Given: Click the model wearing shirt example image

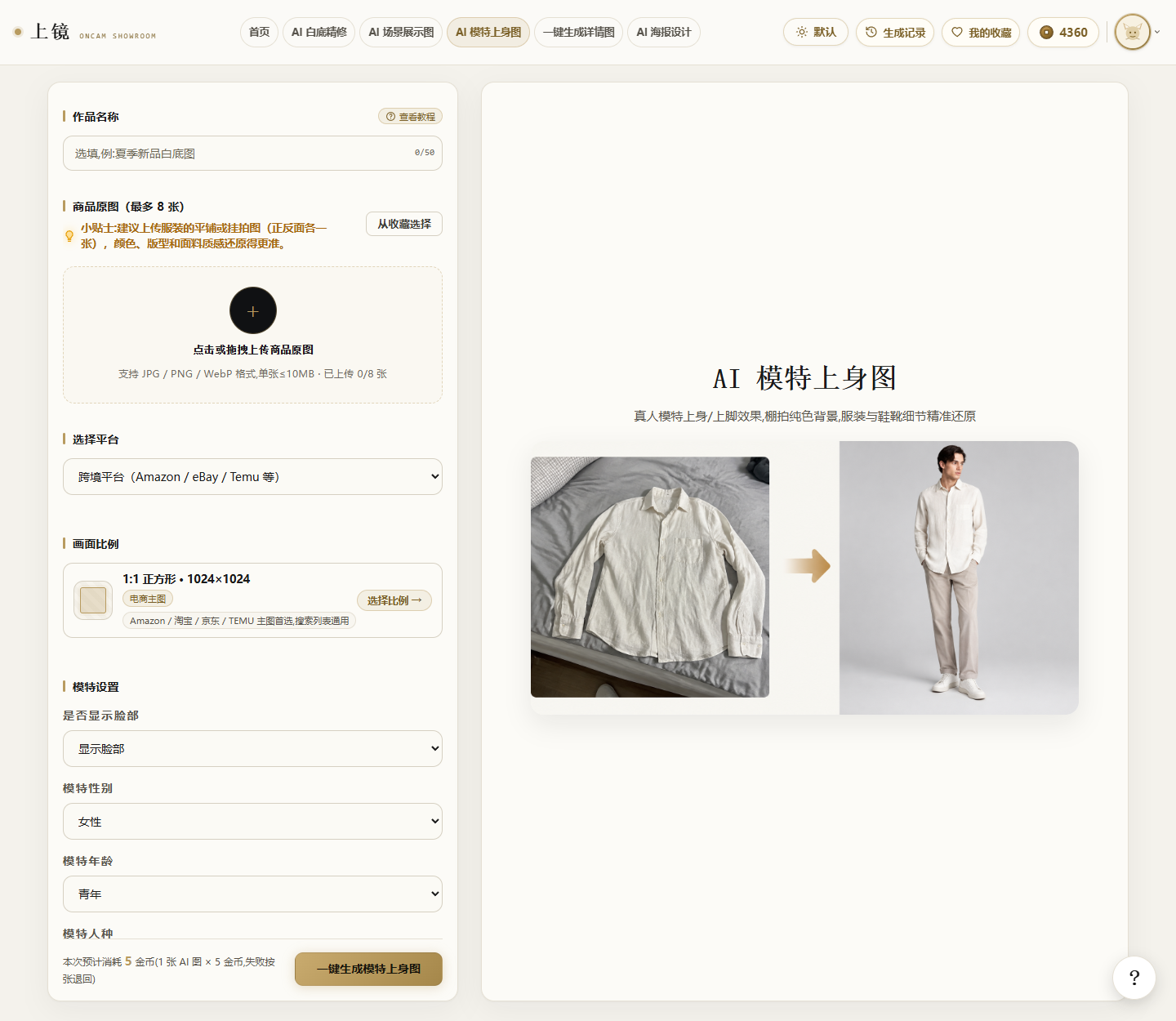Looking at the screenshot, I should 959,577.
